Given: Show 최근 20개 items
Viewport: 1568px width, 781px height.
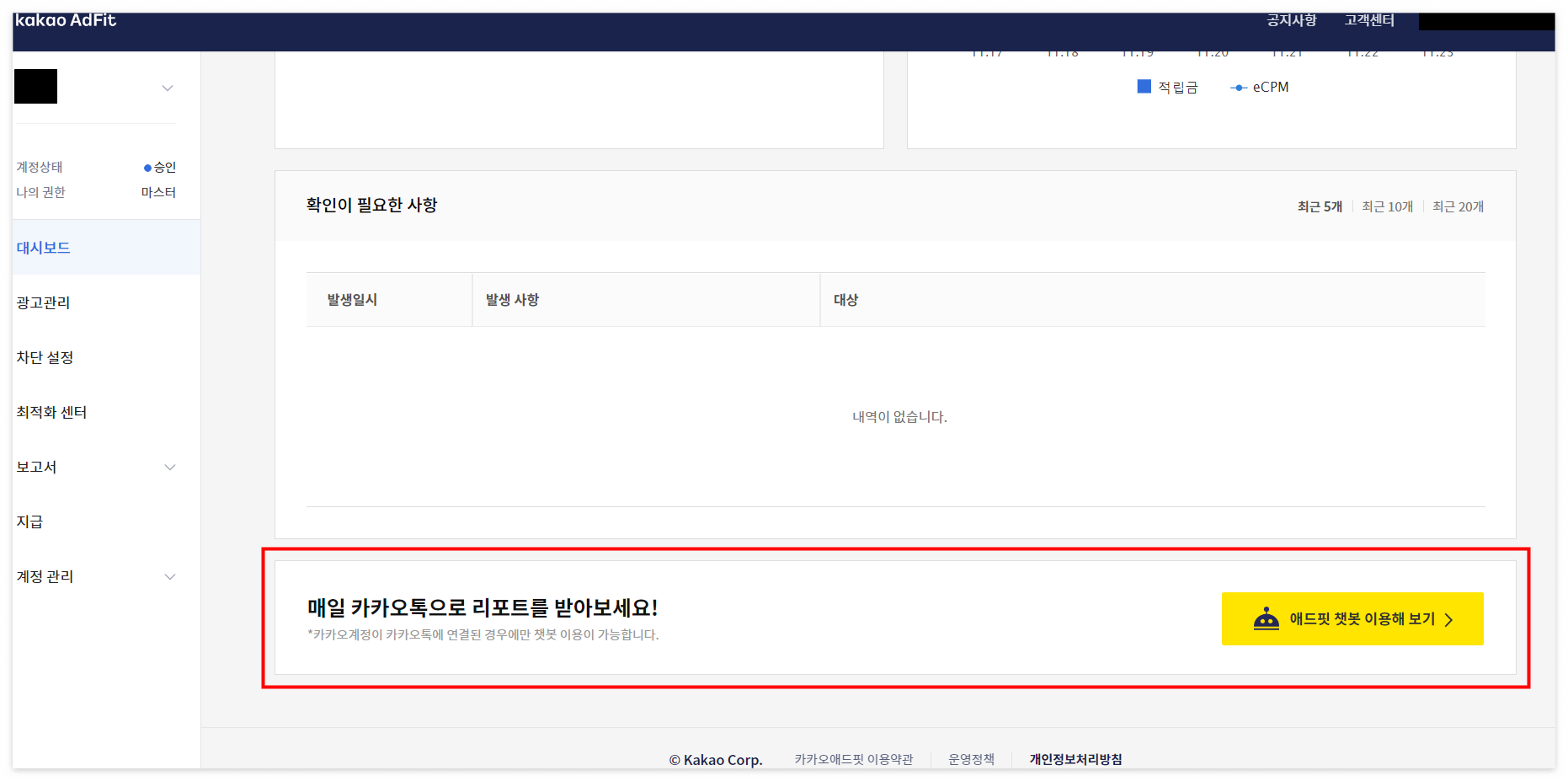Looking at the screenshot, I should (1459, 206).
